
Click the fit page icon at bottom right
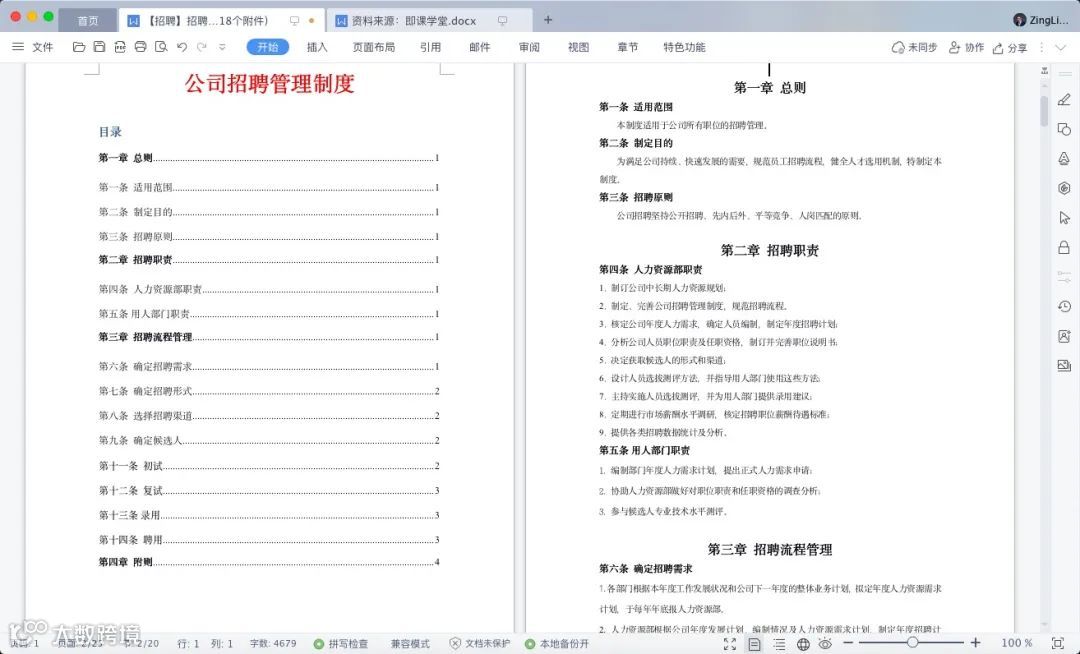coord(1058,643)
